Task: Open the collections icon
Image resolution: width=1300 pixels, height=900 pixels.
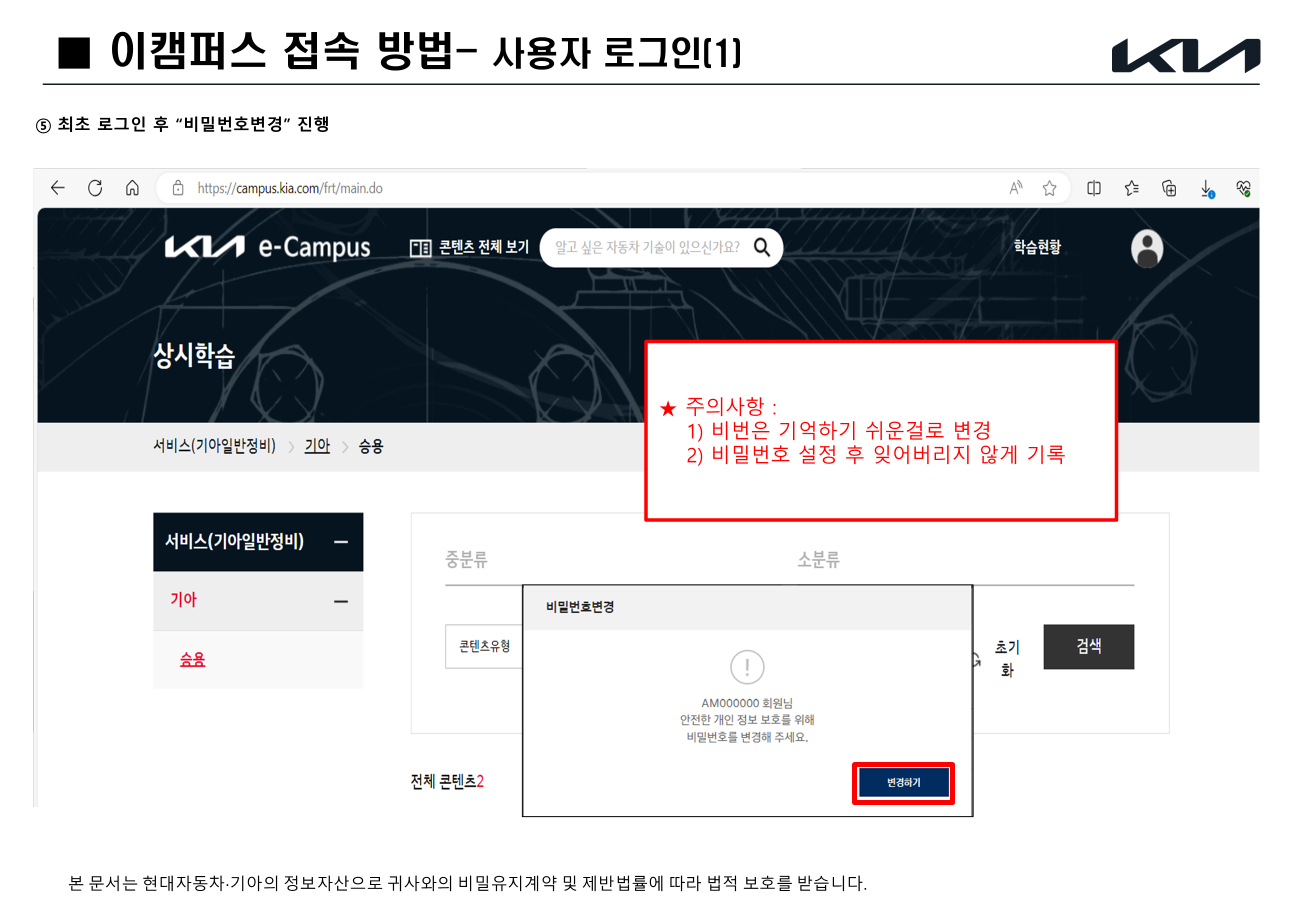Action: 1169,187
